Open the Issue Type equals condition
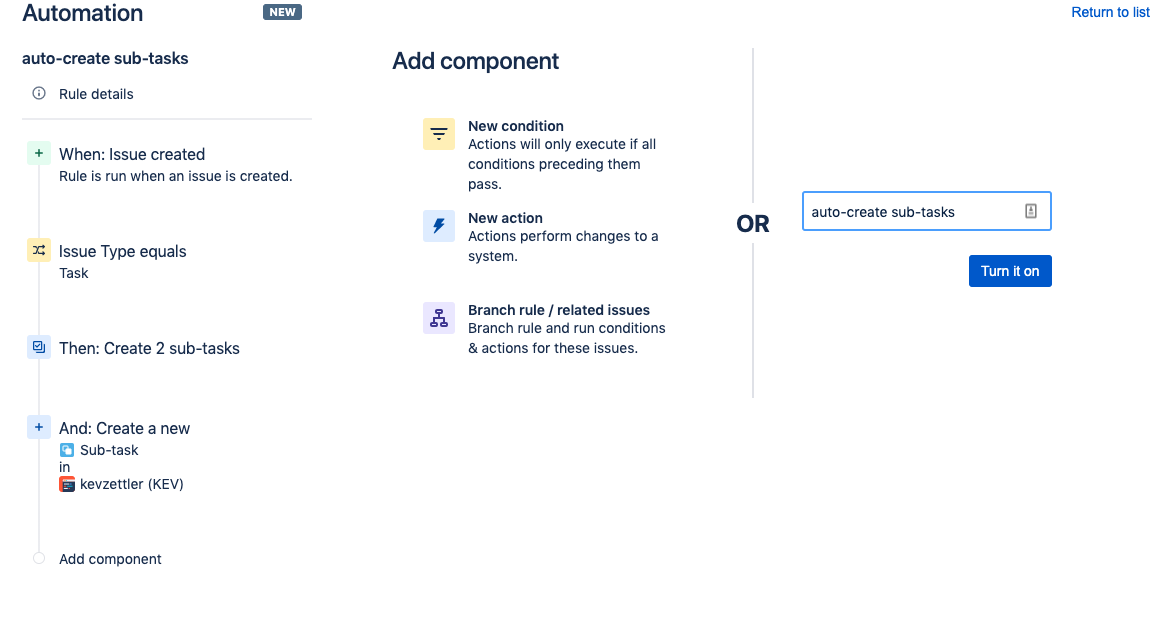Viewport: 1158px width, 631px height. tap(122, 251)
